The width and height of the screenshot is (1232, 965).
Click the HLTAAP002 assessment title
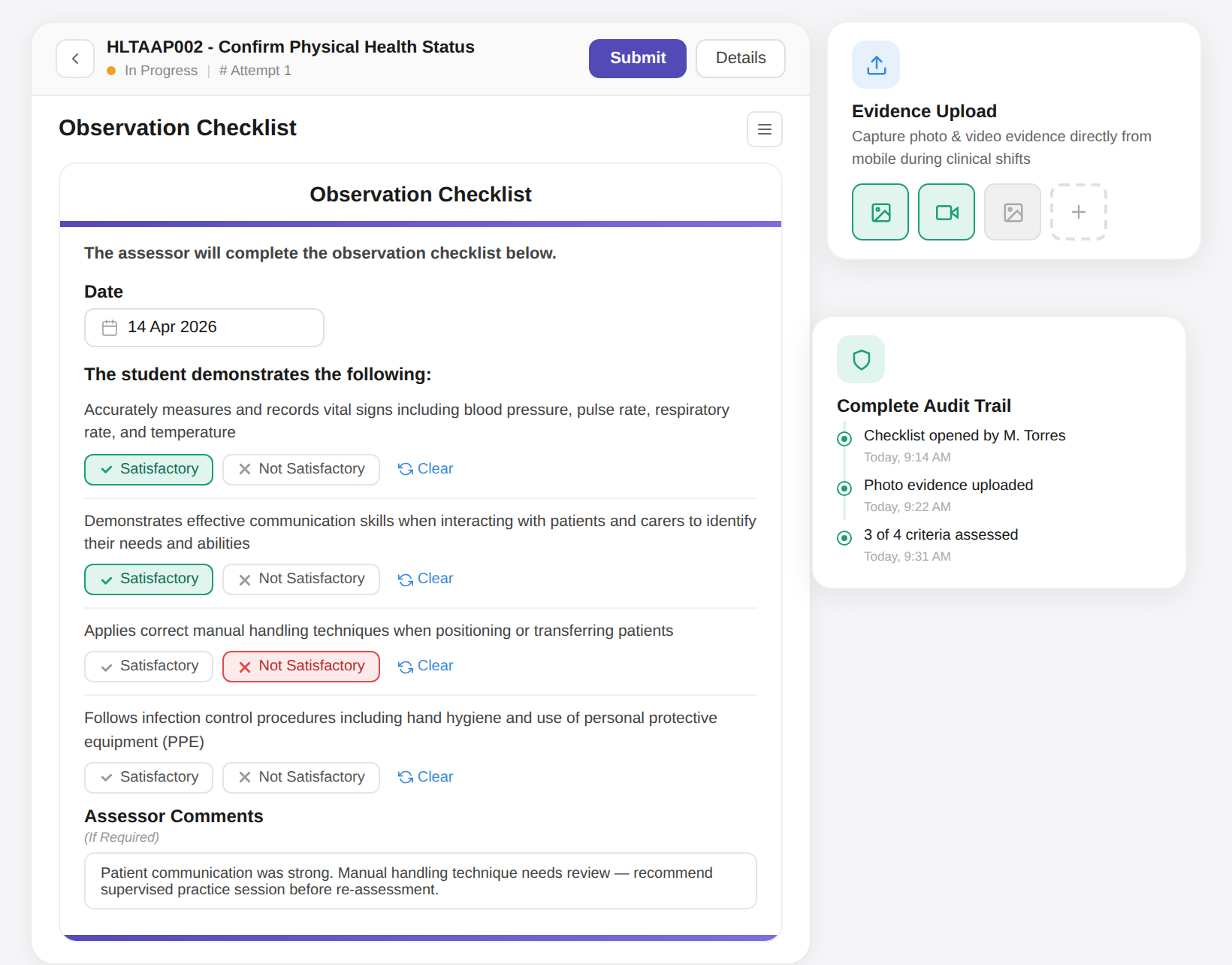(x=291, y=47)
